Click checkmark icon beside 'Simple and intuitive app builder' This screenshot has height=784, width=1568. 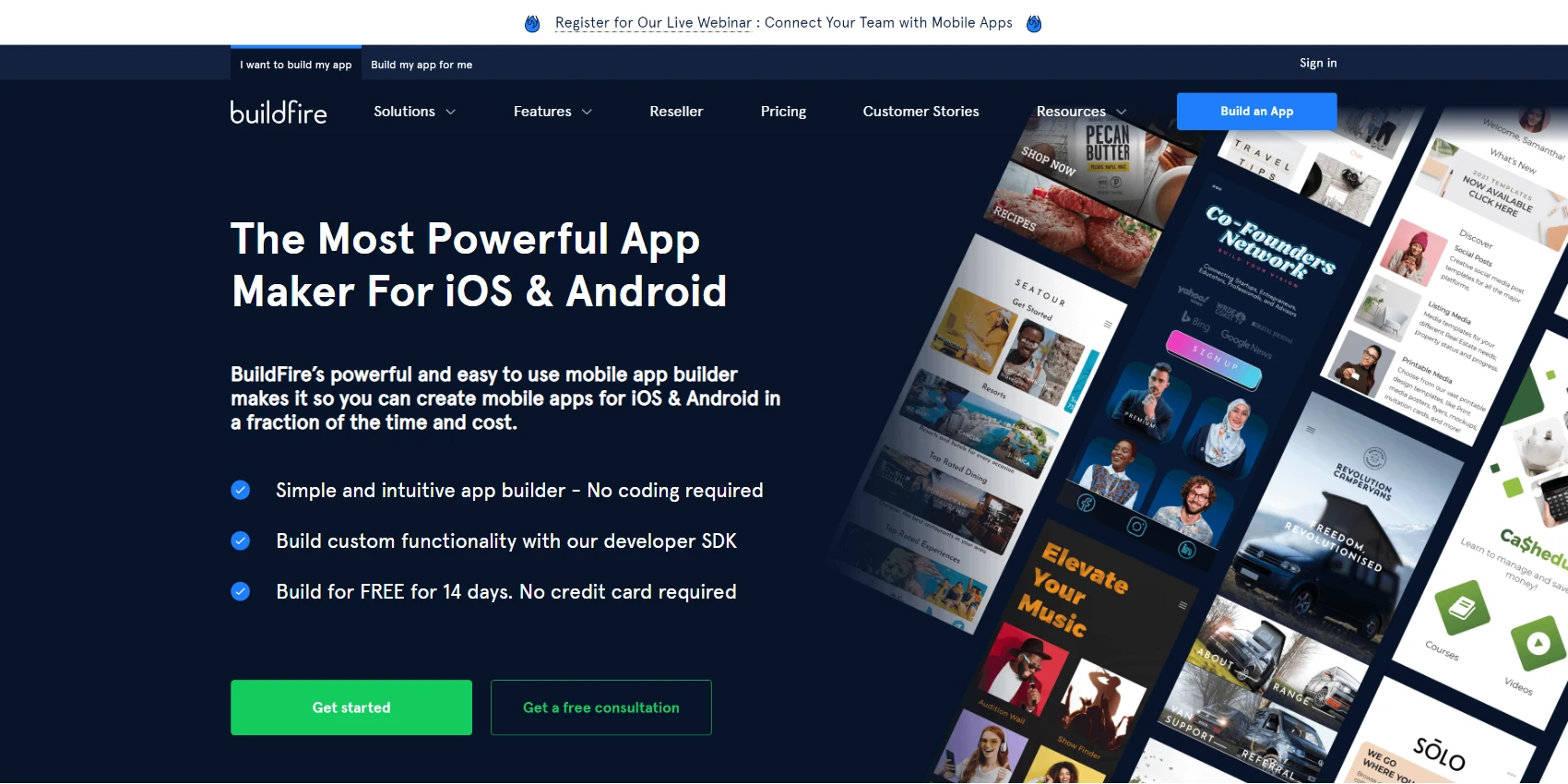pos(240,490)
